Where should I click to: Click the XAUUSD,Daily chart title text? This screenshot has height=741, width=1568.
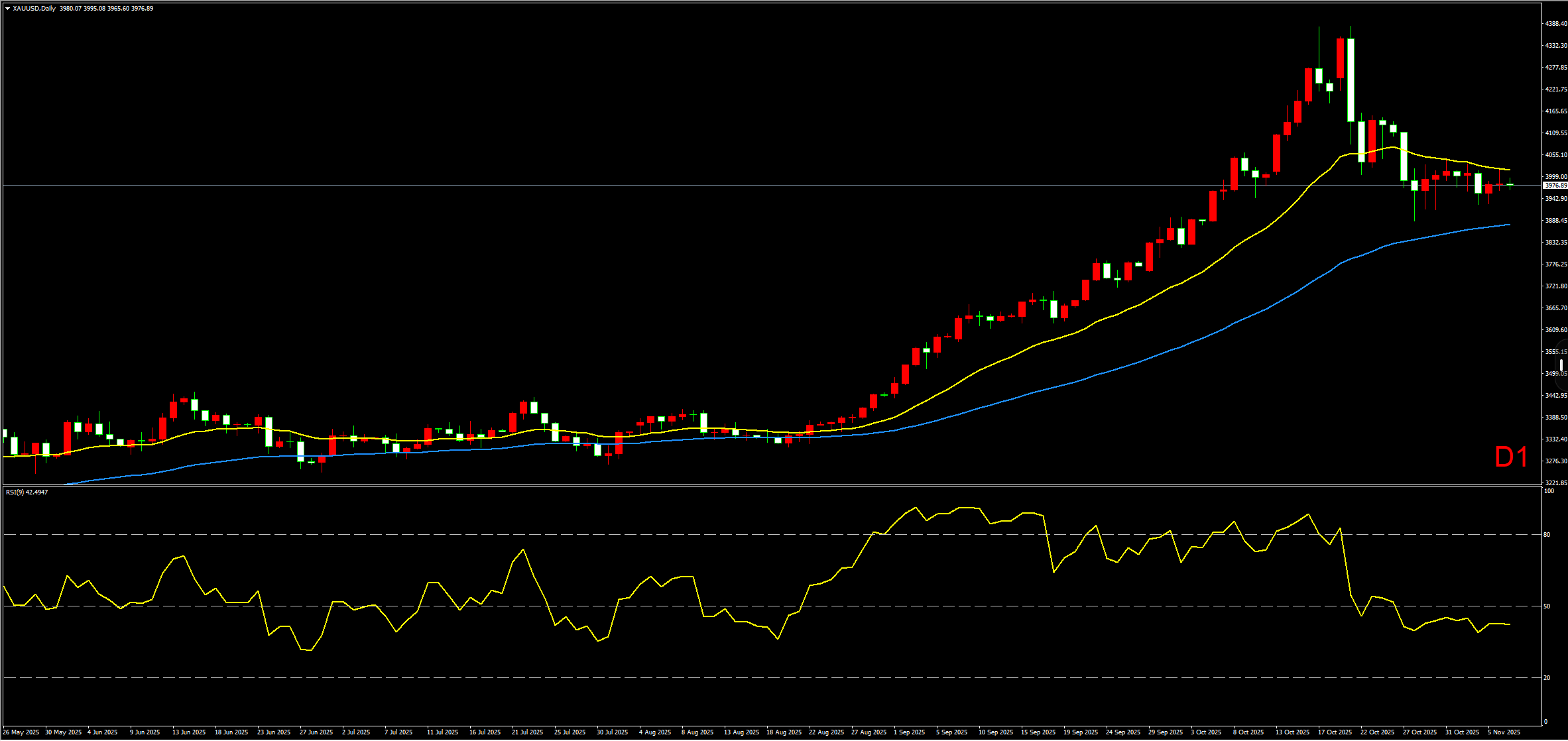(34, 9)
